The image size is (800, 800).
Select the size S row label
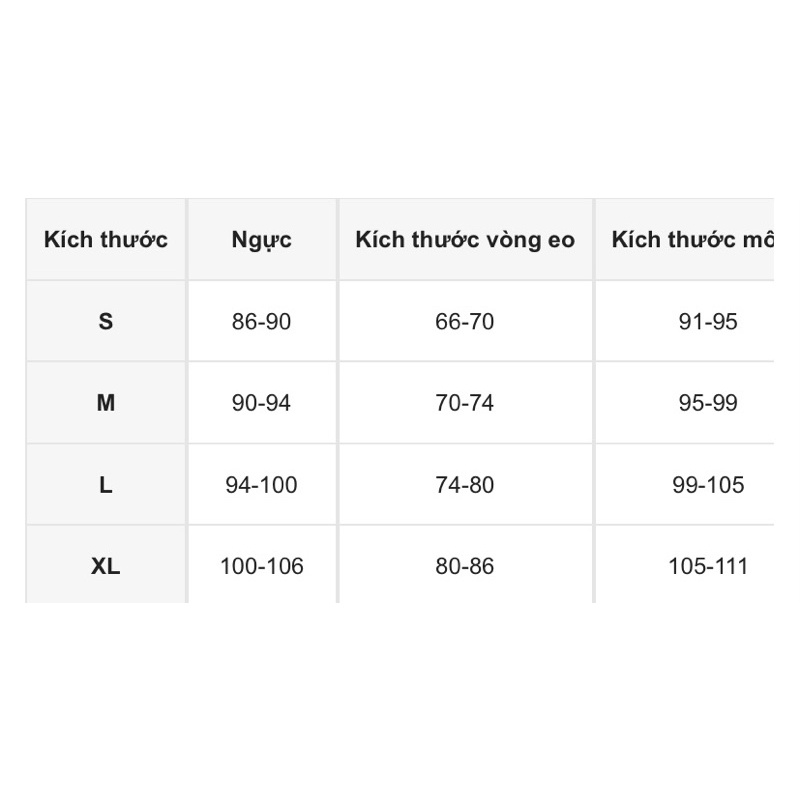pos(106,322)
